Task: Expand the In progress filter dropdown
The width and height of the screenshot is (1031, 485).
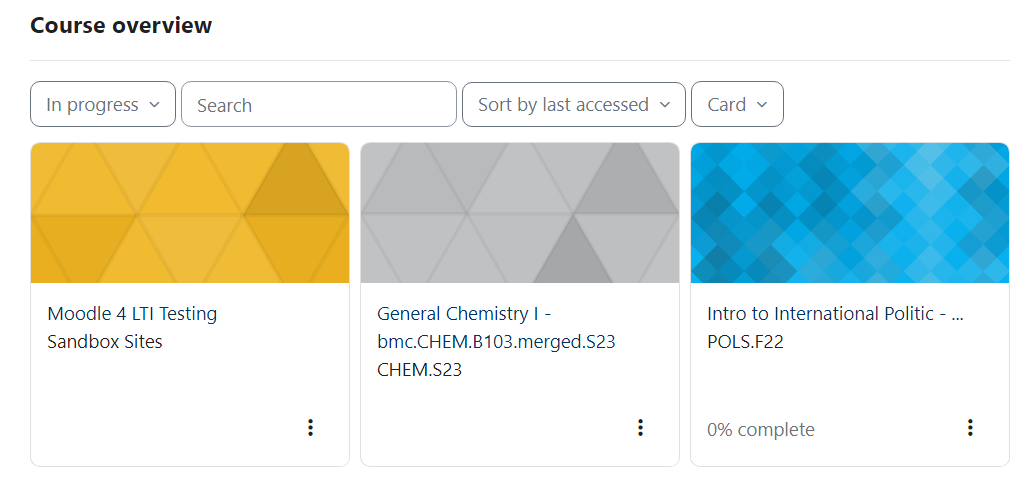Action: [102, 105]
